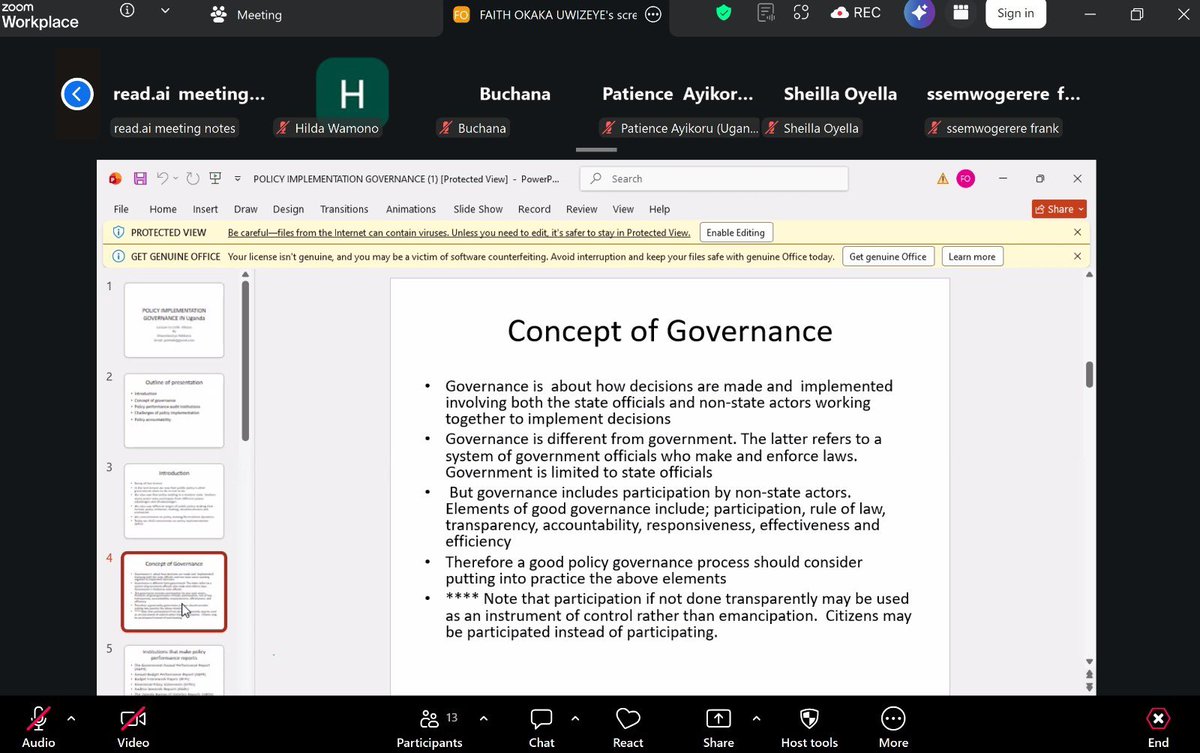Click Patience Ayikoru's participant name label
The width and height of the screenshot is (1200, 753).
click(x=679, y=128)
